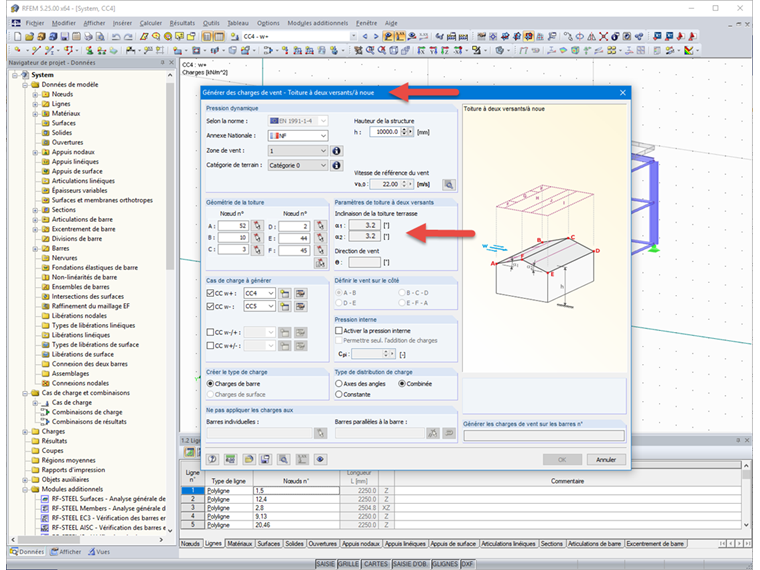The height and width of the screenshot is (570, 760).
Task: Click the save settings disk icon
Action: pyautogui.click(x=266, y=459)
